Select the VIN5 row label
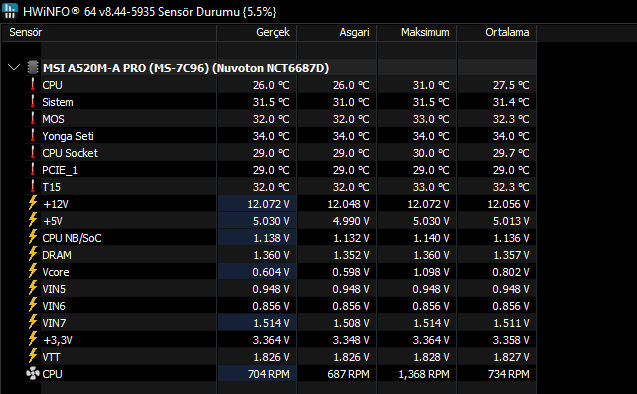Viewport: 637px width, 394px height. (x=54, y=289)
